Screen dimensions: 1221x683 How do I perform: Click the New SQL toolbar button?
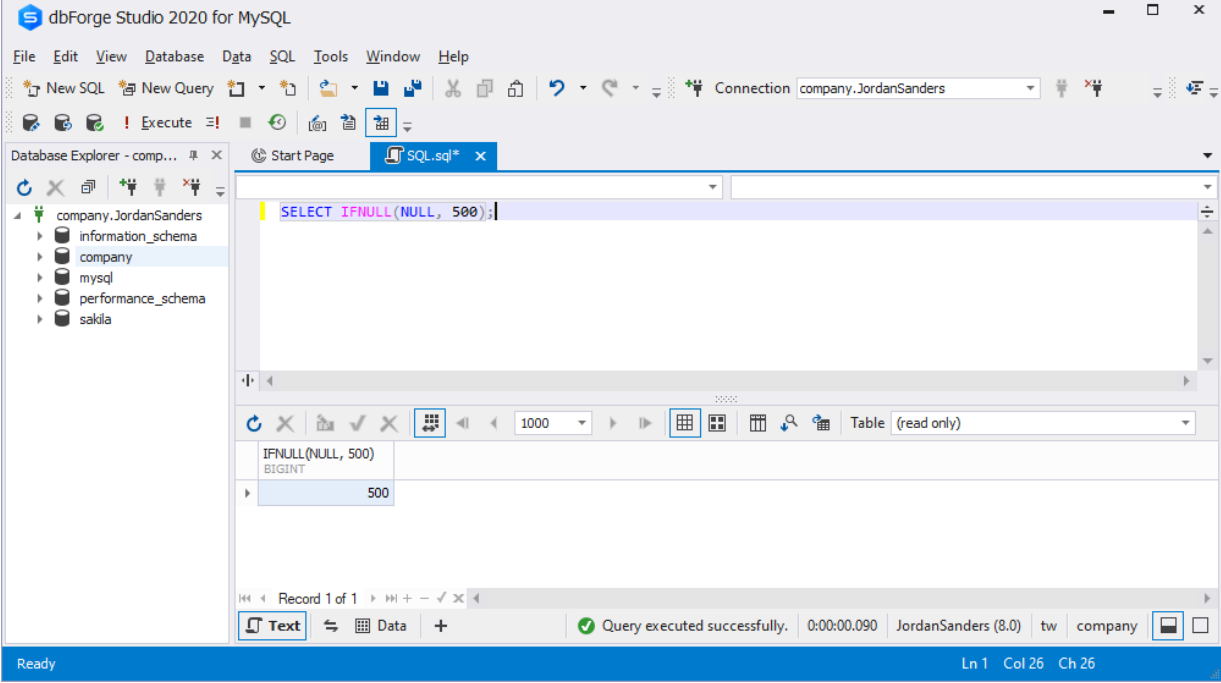click(x=63, y=88)
